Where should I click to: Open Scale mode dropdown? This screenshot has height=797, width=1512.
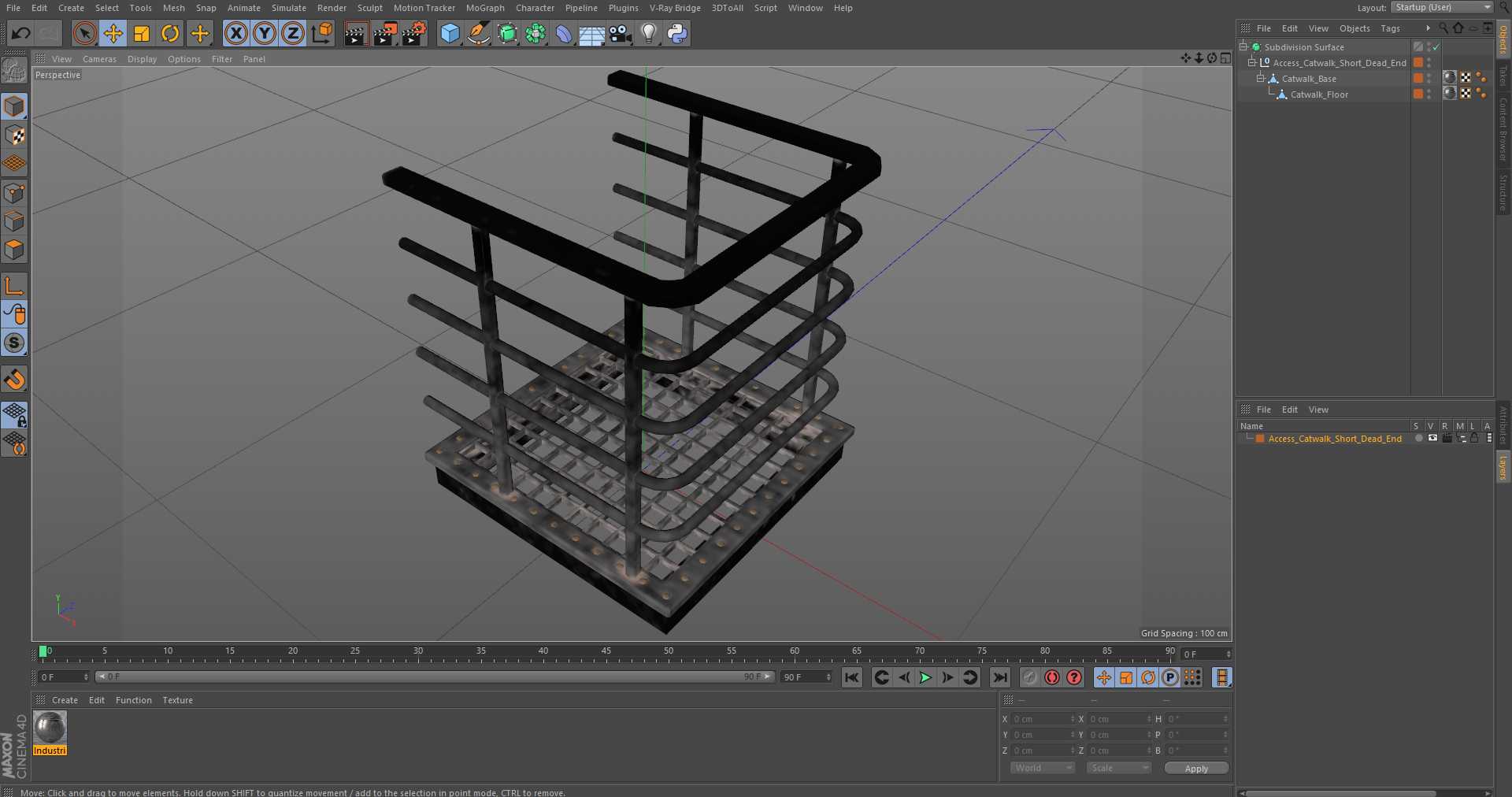click(1118, 768)
